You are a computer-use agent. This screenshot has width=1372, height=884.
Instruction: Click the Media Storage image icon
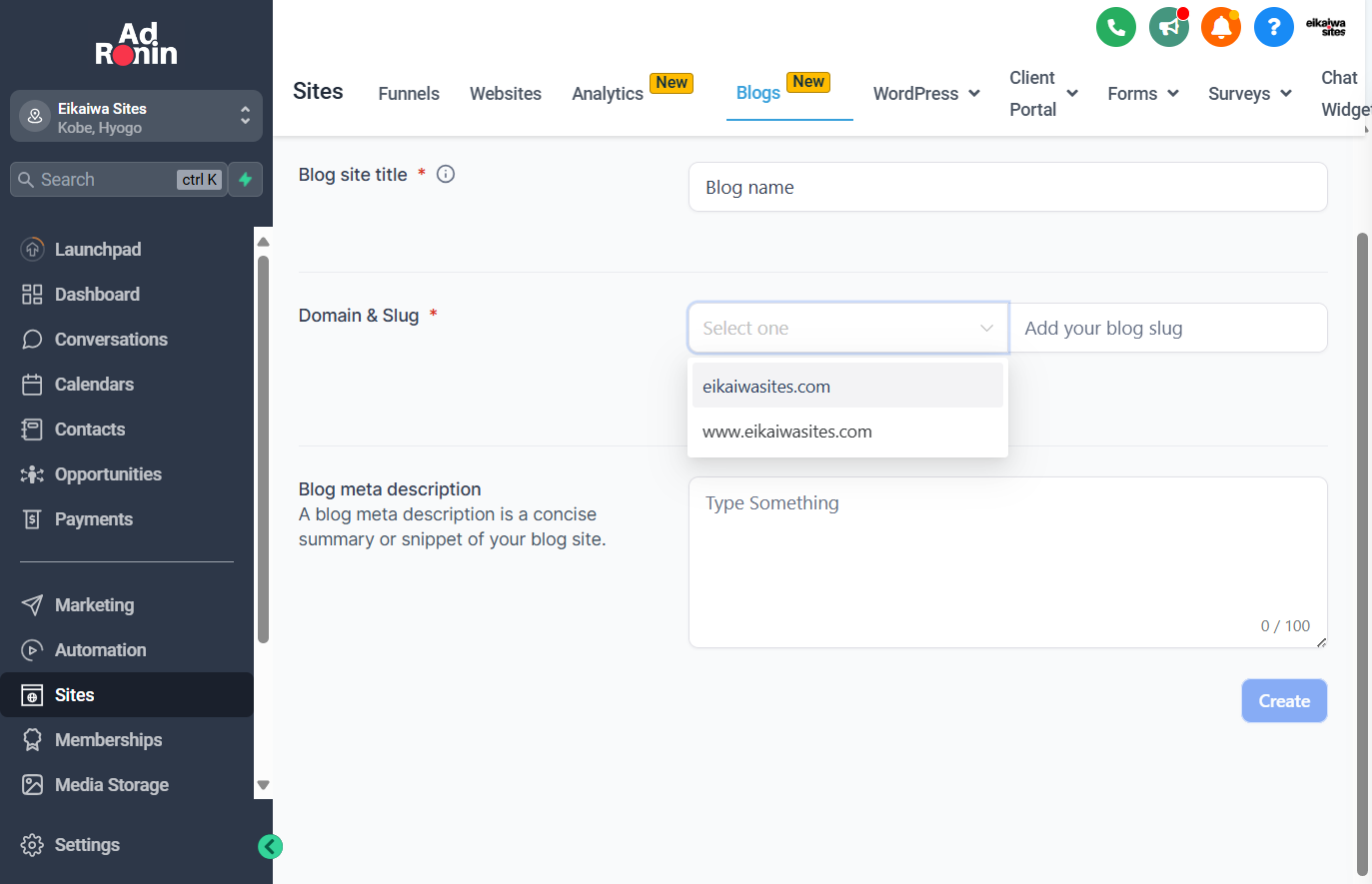point(32,785)
